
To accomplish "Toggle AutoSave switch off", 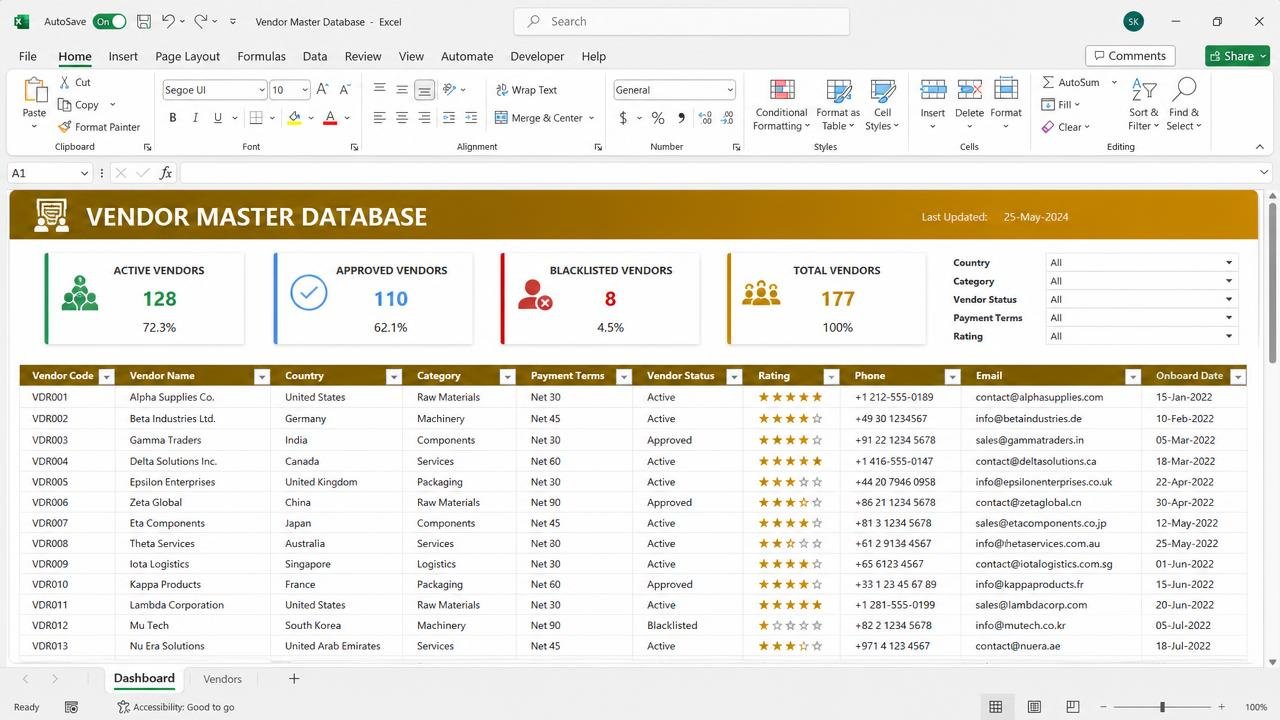I will (x=109, y=21).
